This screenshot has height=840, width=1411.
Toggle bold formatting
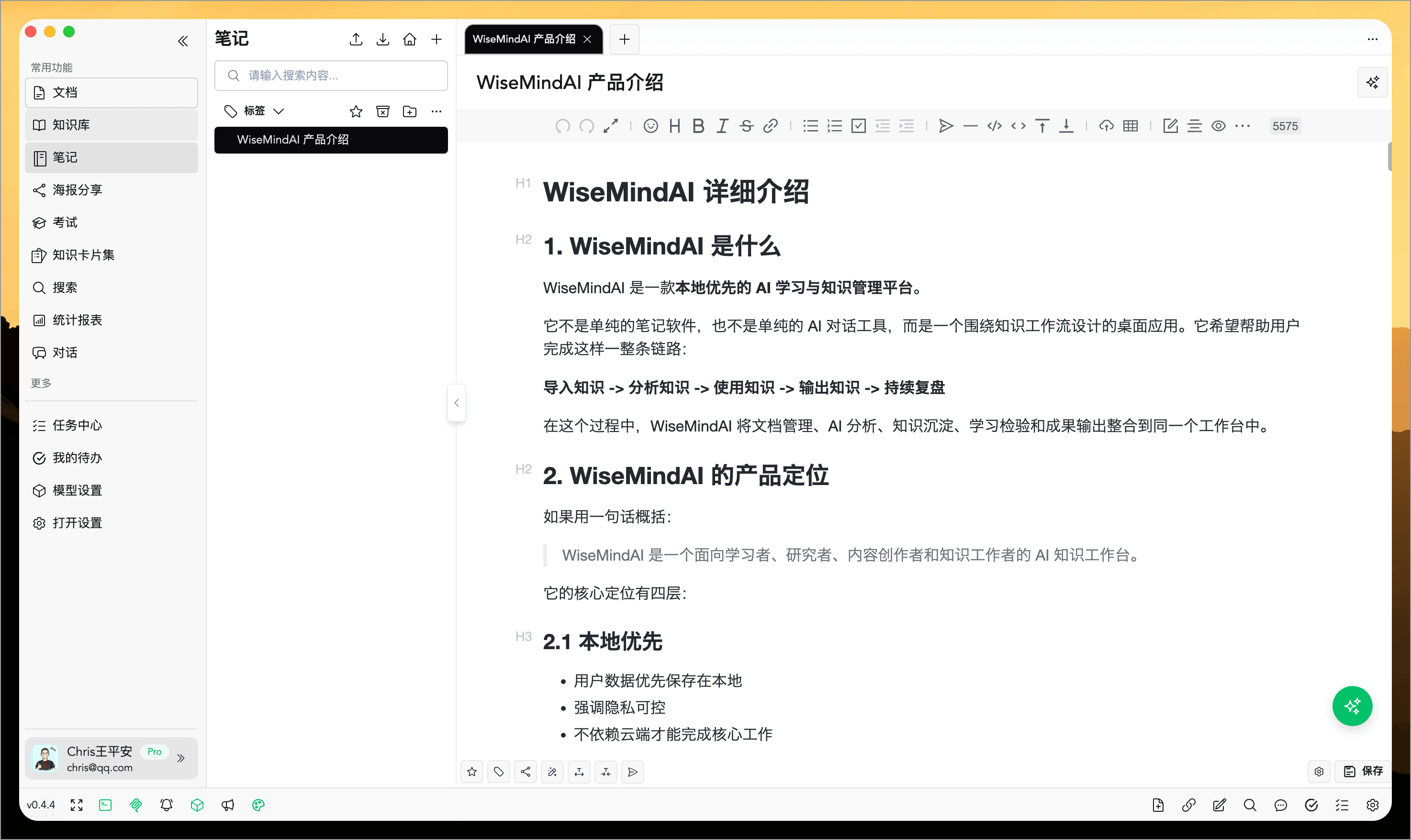point(699,126)
